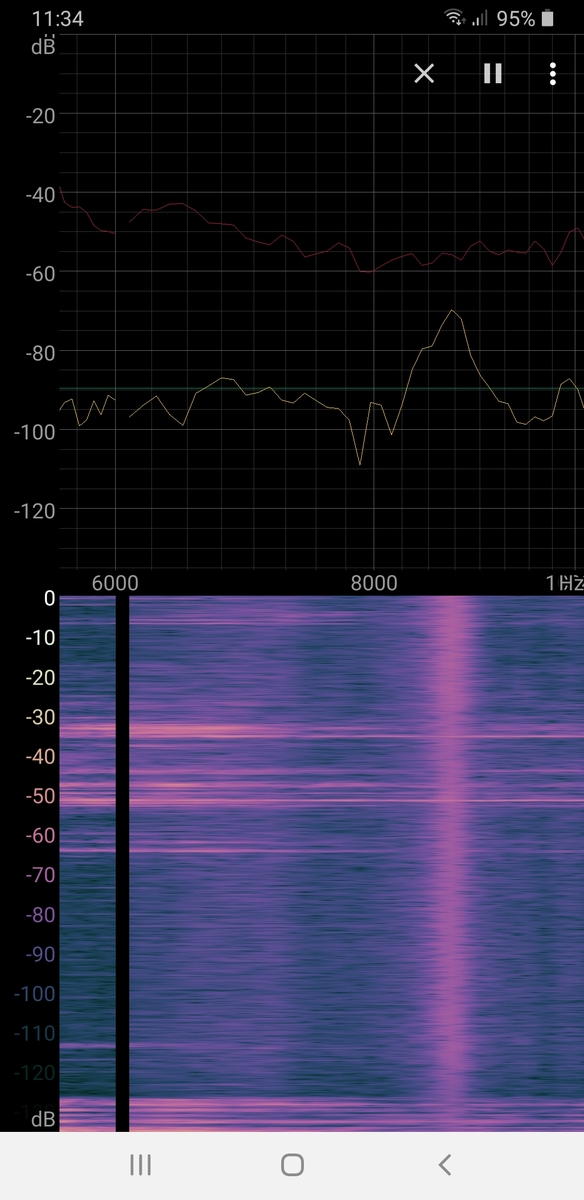This screenshot has height=1200, width=584.
Task: Tap the -120 dB label on spectrum axis
Action: point(36,509)
